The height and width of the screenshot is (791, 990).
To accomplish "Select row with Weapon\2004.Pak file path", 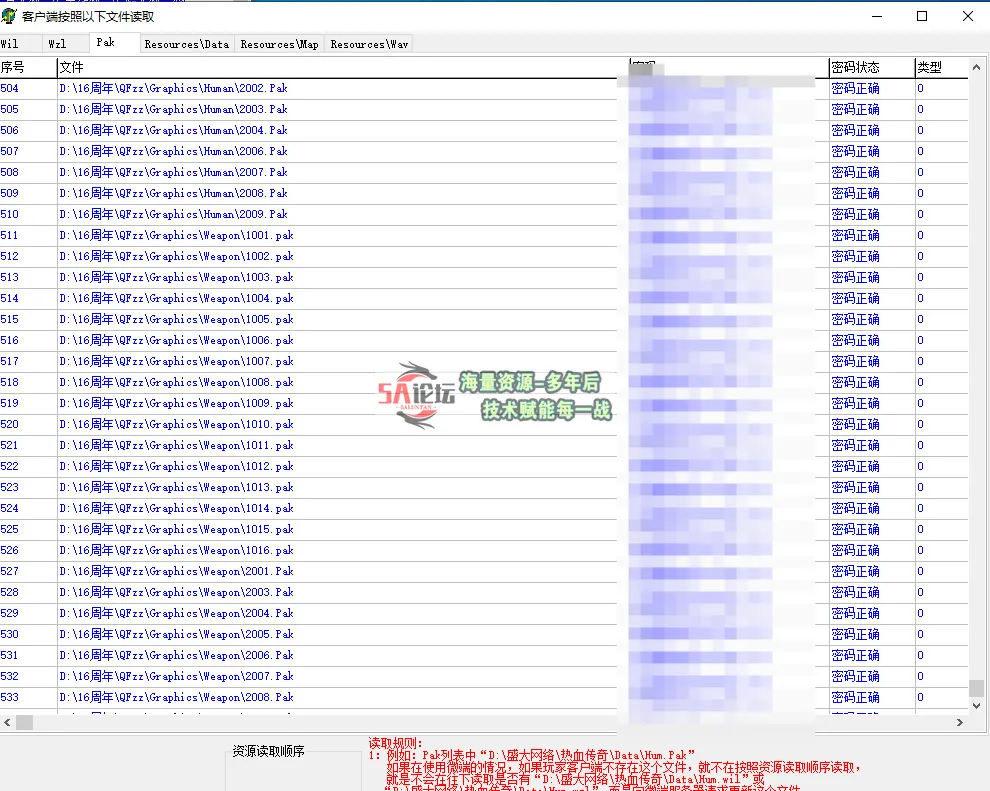I will point(484,613).
